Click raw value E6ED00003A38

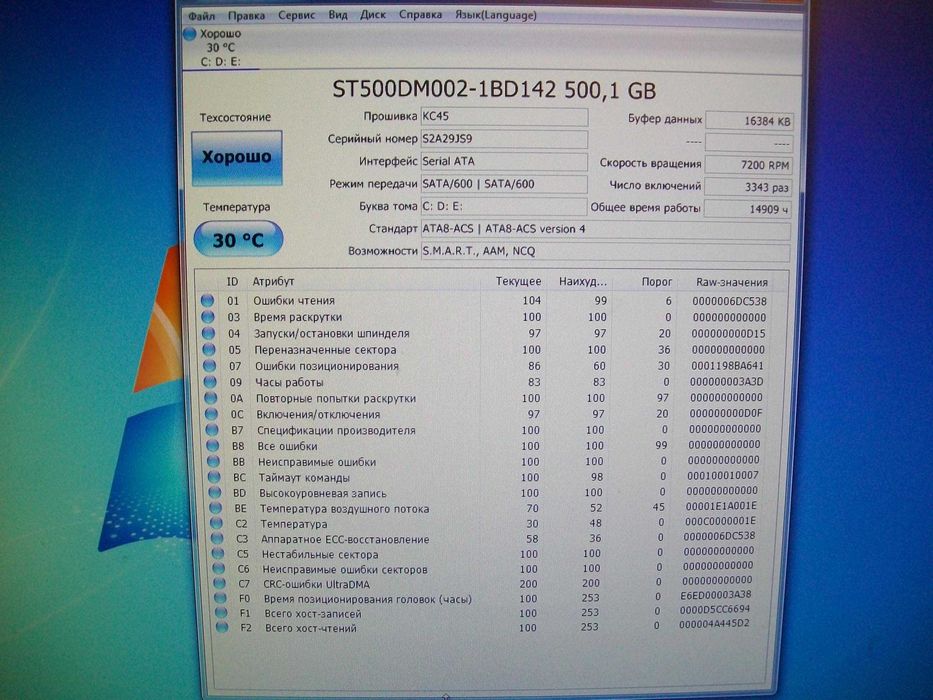pos(716,595)
